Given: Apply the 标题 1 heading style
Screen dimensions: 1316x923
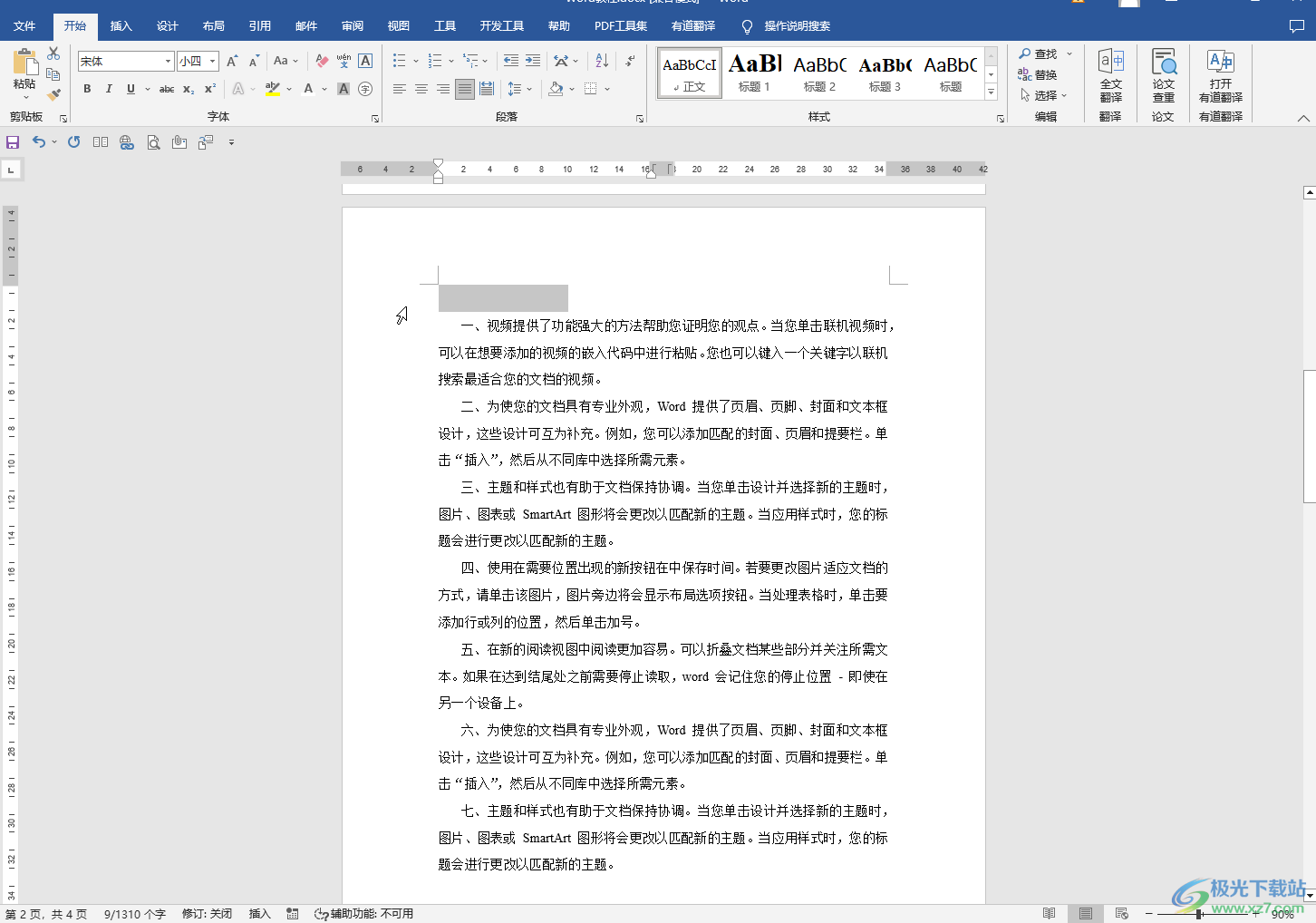Looking at the screenshot, I should pos(755,73).
